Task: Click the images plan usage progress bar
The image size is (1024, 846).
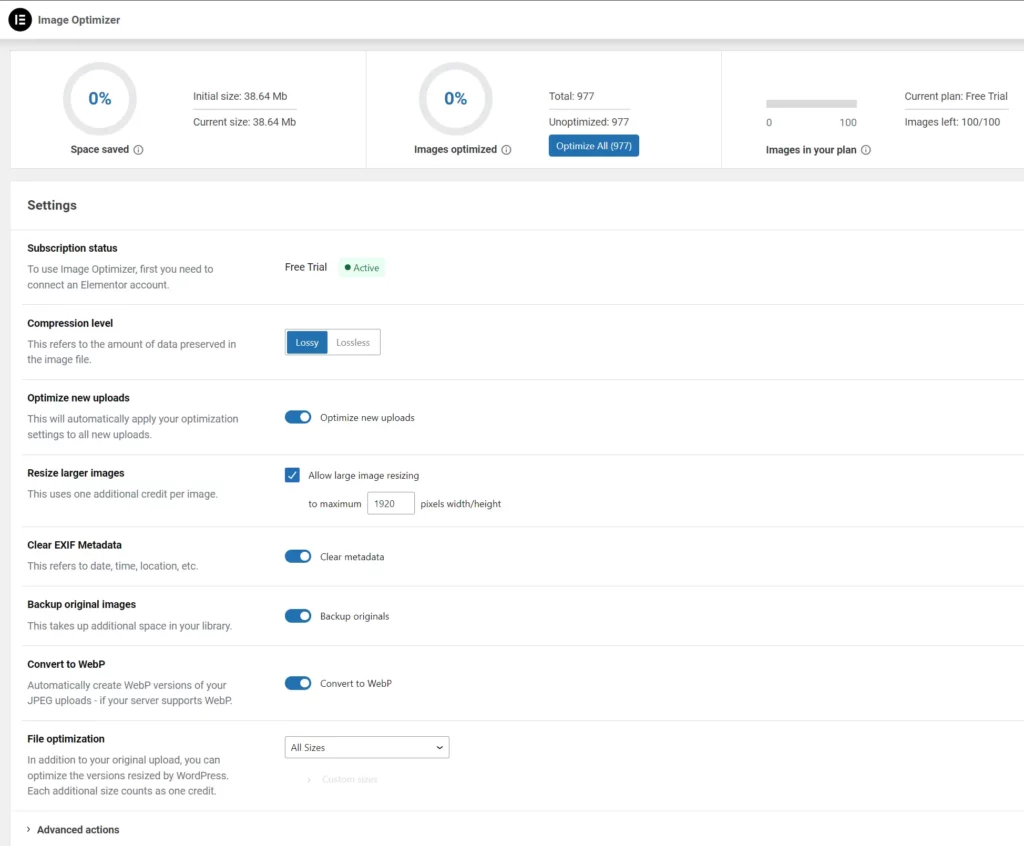Action: [x=811, y=103]
